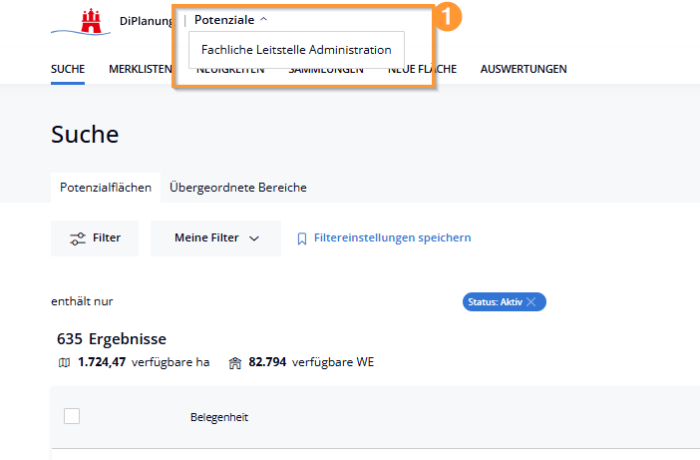Click the bookmark icon to save filter settings

click(x=301, y=238)
